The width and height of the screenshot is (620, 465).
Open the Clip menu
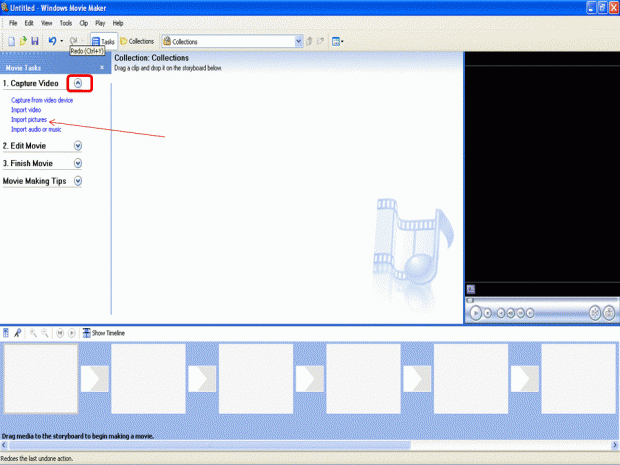(83, 23)
